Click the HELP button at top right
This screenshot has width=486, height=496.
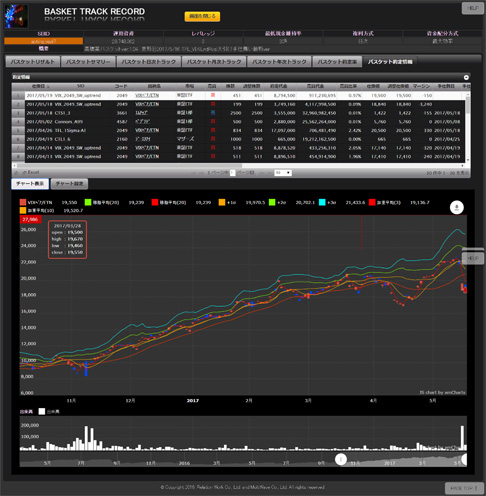[472, 8]
